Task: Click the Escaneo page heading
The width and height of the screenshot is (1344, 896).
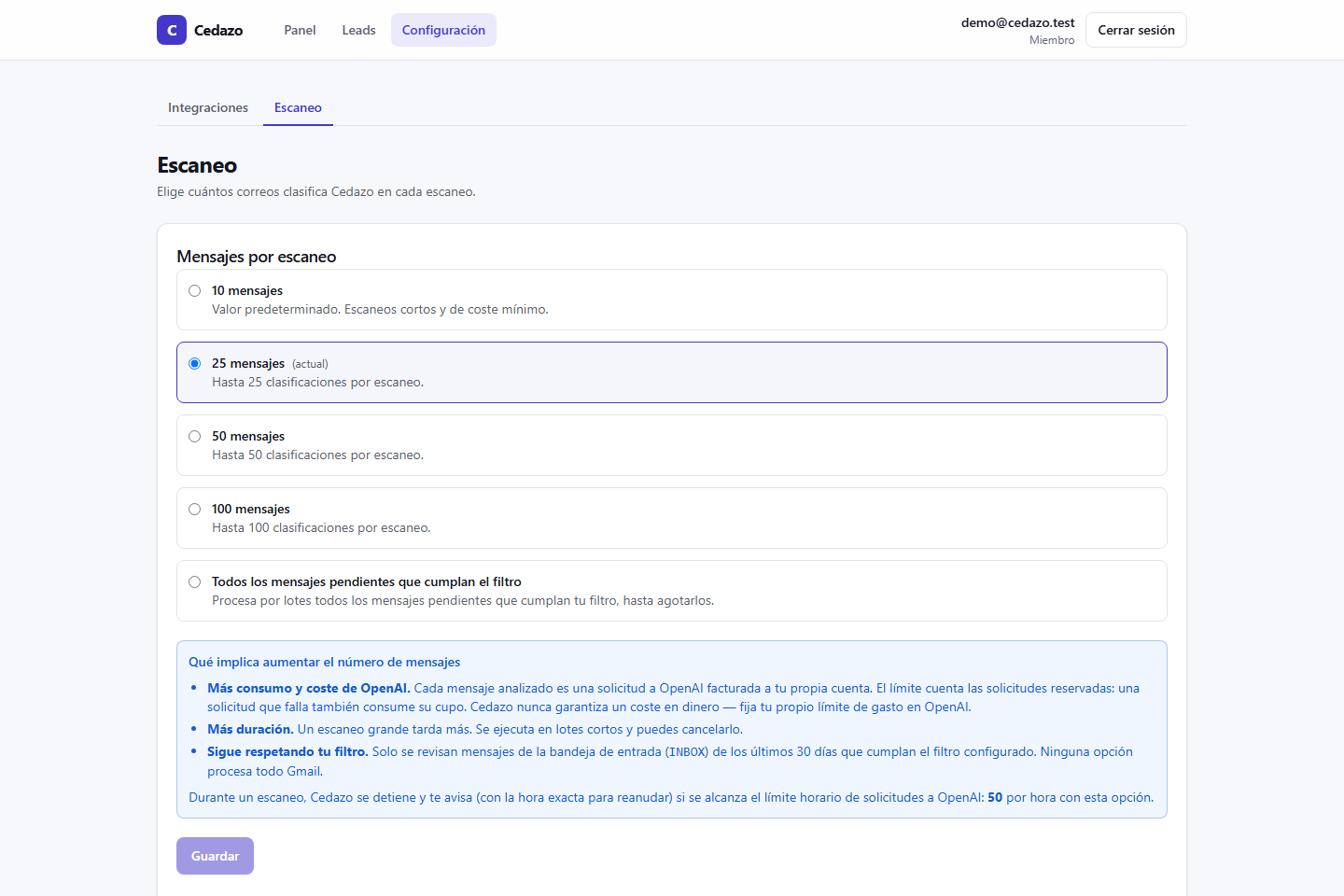Action: (x=197, y=165)
